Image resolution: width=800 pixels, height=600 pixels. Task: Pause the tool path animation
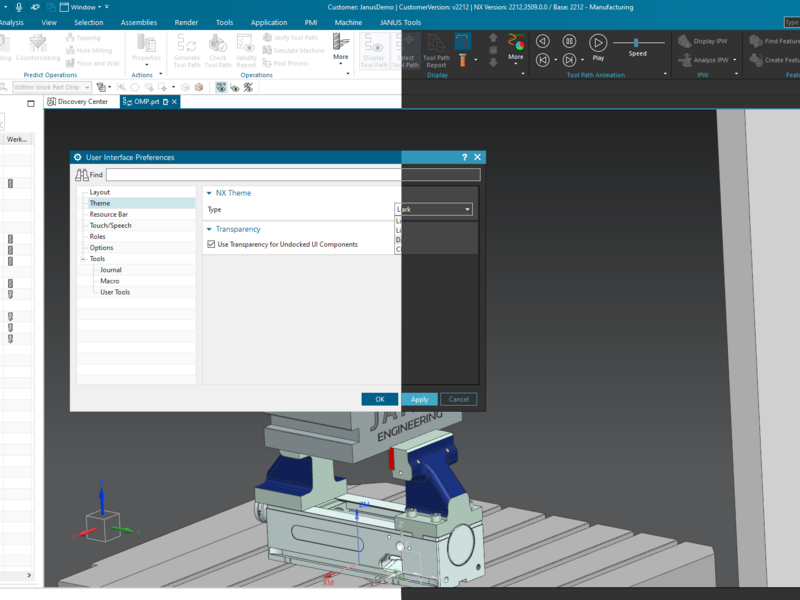[569, 41]
